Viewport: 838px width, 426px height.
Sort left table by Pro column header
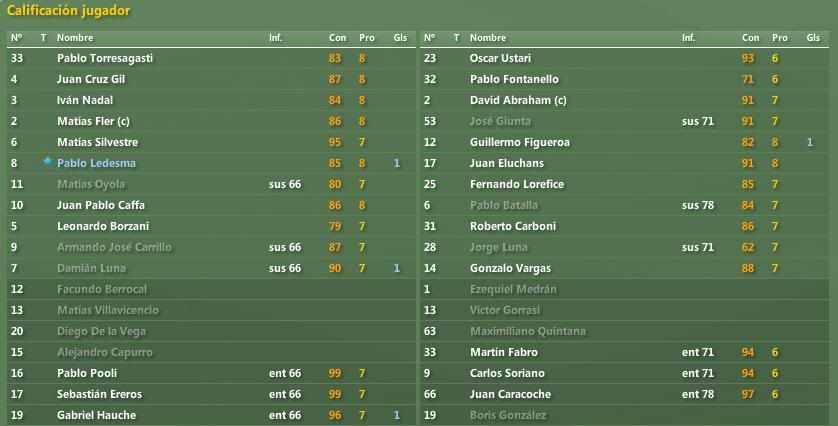[367, 38]
